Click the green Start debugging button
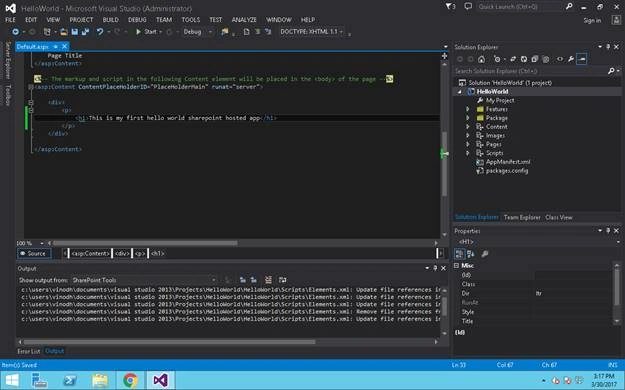This screenshot has width=625, height=390. 146,32
